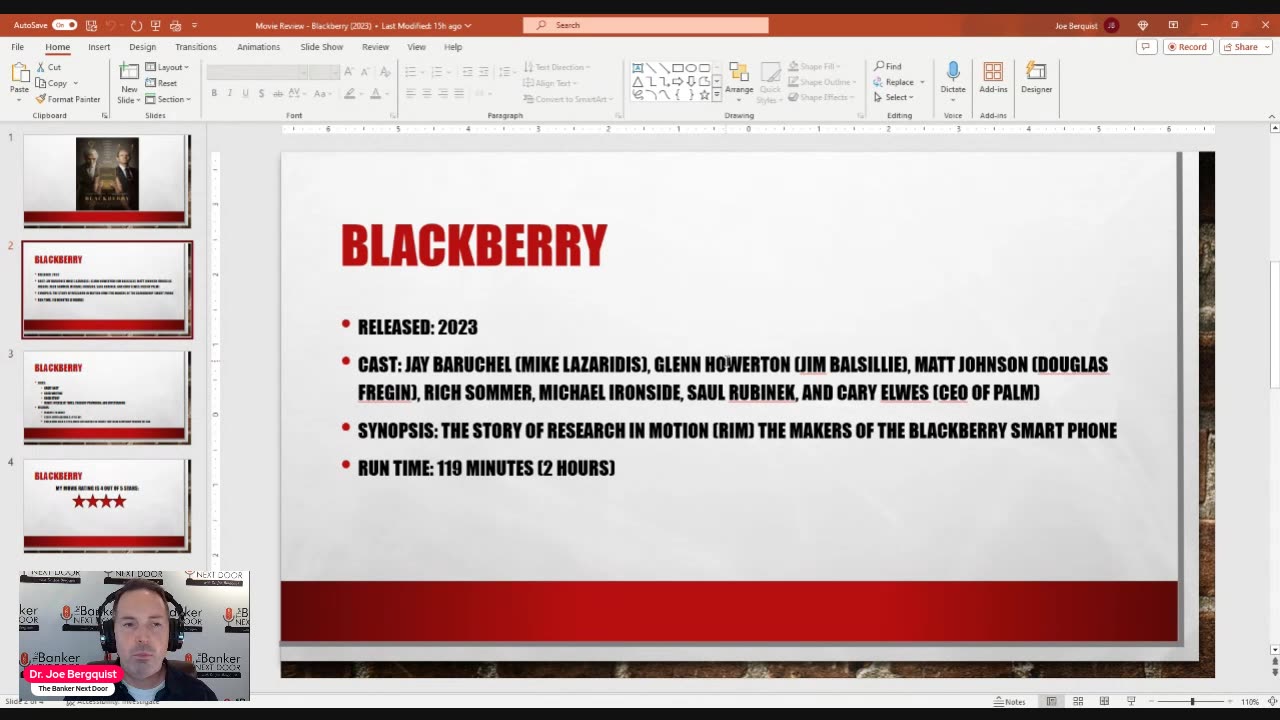
Task: Open the Select dropdown
Action: click(894, 97)
